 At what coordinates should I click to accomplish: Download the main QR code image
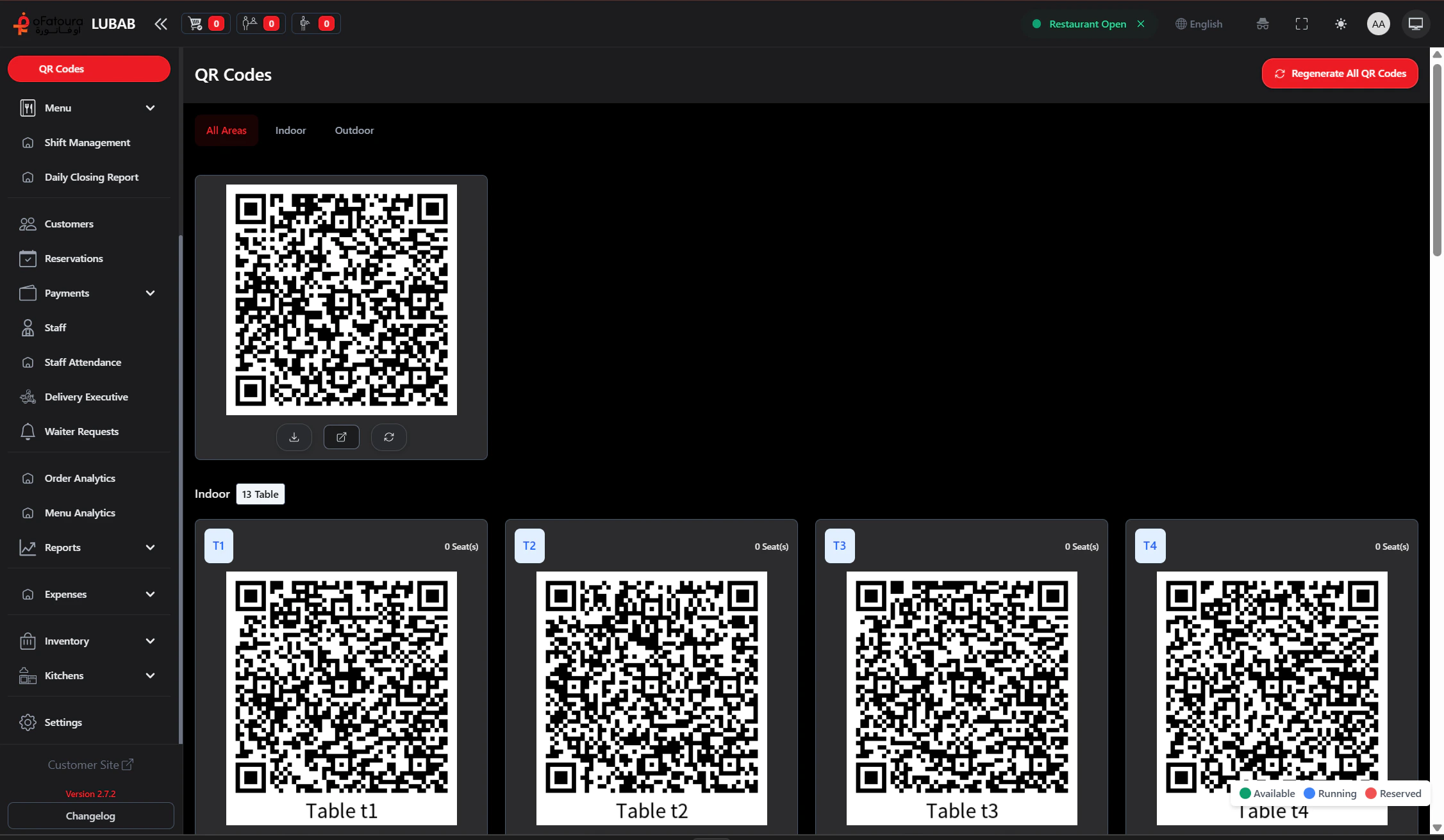(x=294, y=437)
